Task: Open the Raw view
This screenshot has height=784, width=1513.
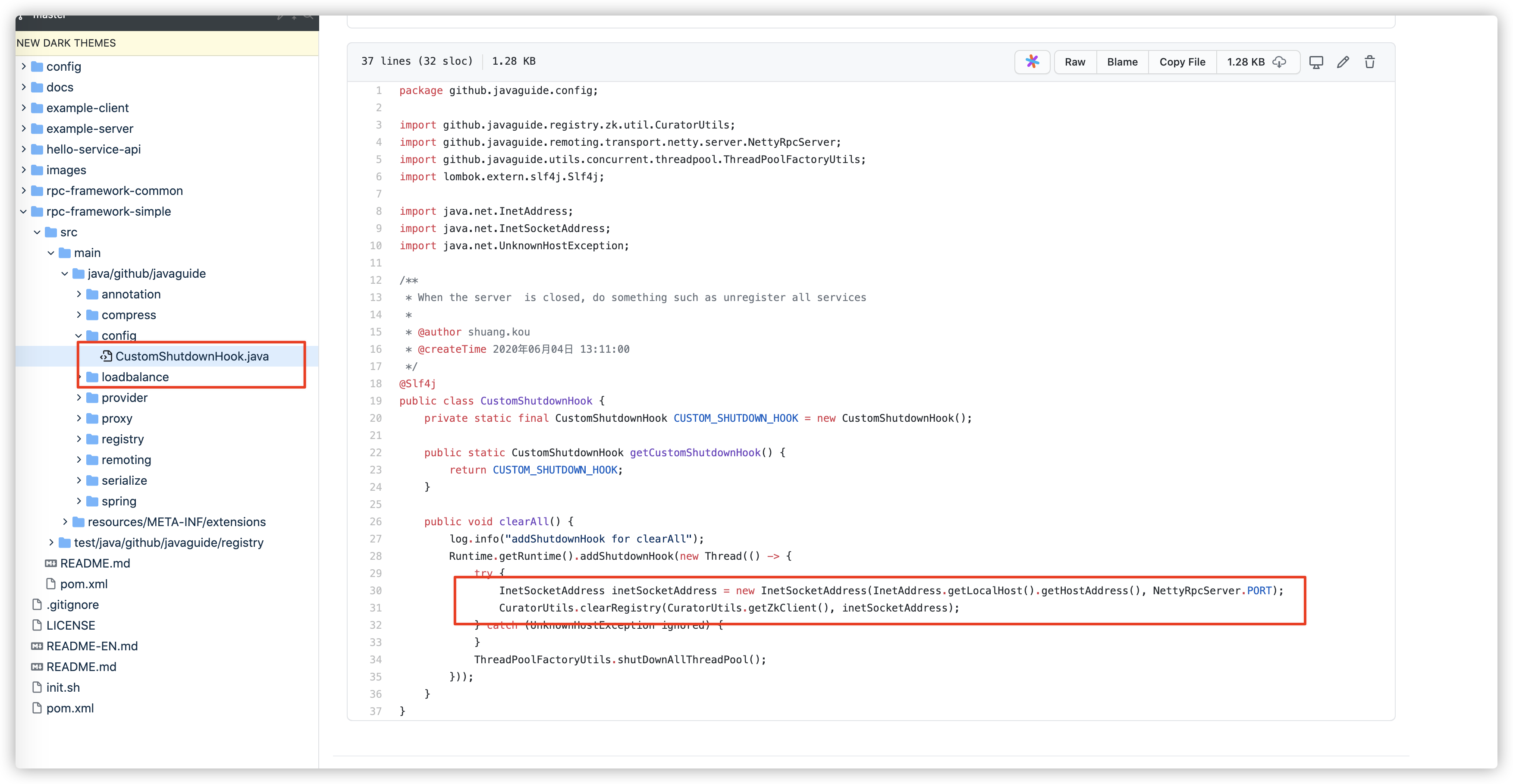Action: pos(1075,62)
